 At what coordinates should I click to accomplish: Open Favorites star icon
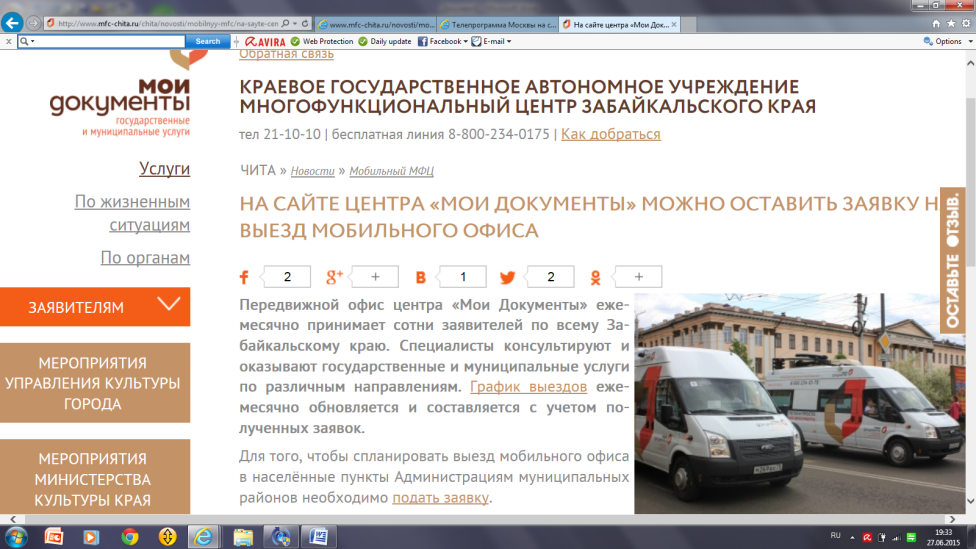951,24
